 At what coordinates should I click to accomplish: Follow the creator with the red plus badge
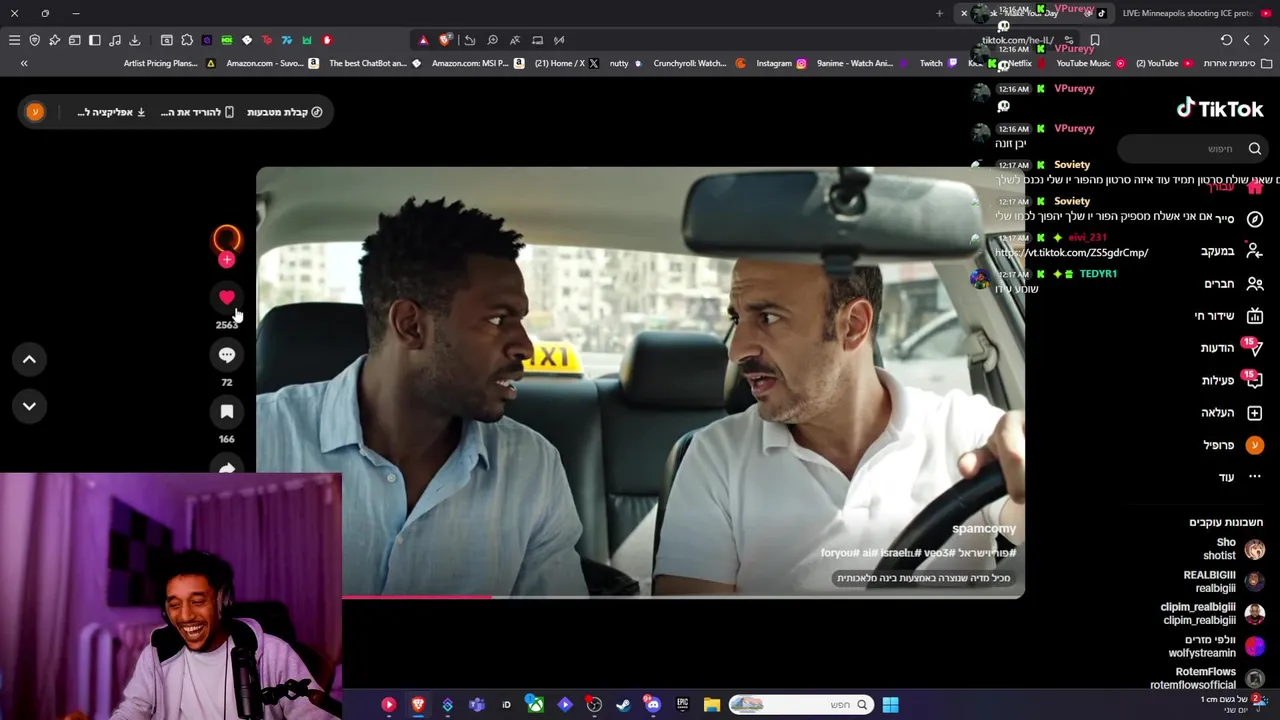(227, 260)
